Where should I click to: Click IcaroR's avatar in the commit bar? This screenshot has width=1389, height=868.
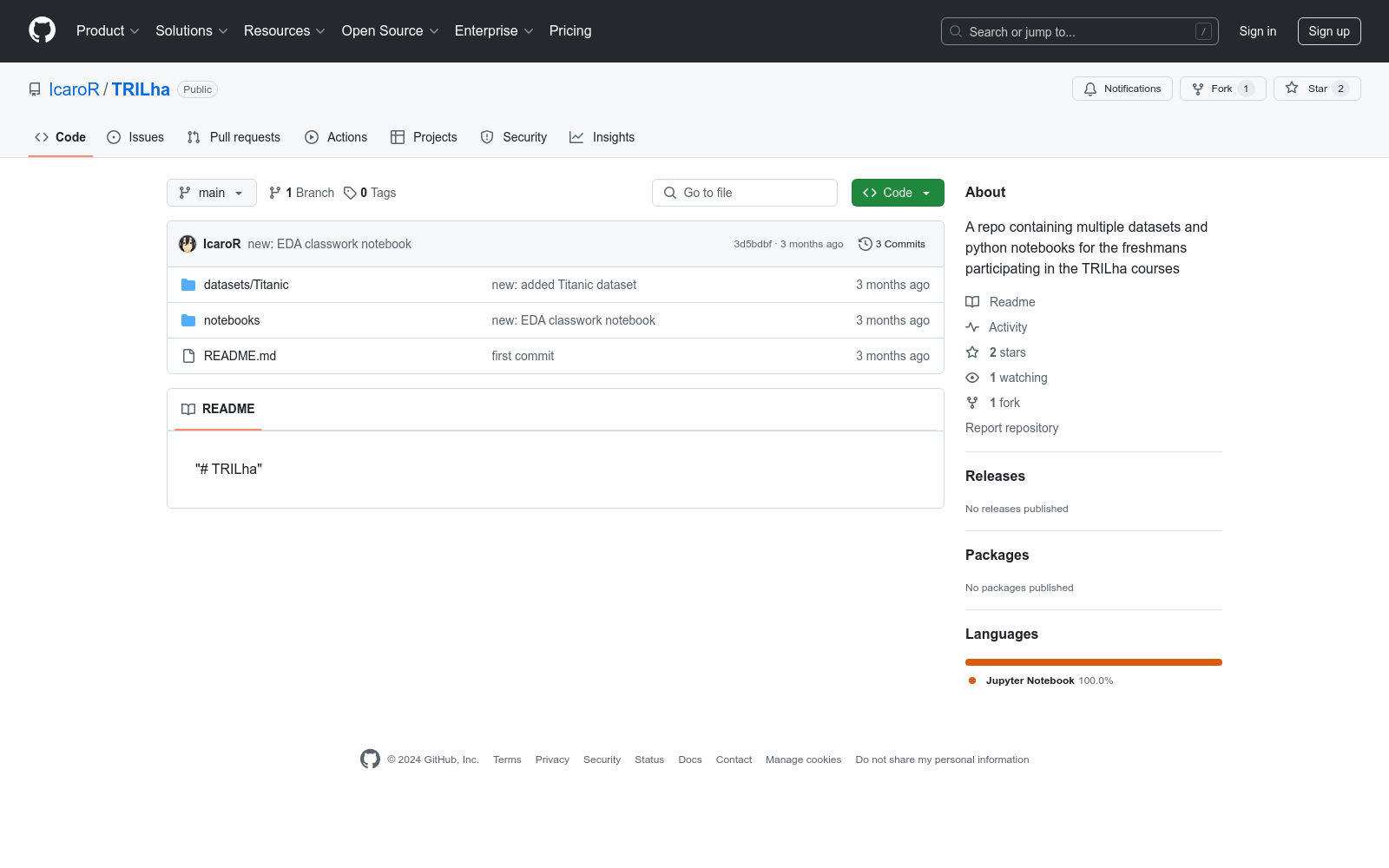[x=188, y=244]
